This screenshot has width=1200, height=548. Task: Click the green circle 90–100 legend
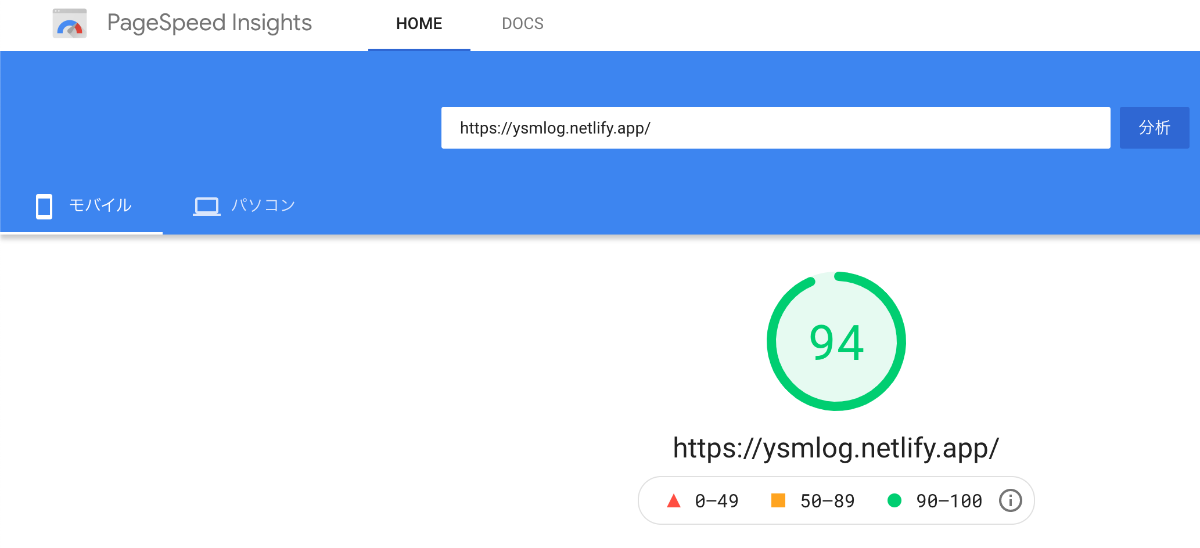[x=935, y=501]
